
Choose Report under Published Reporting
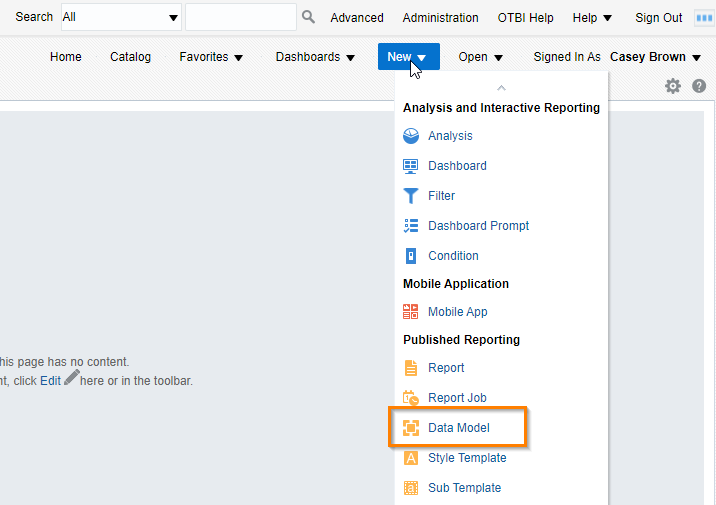(x=446, y=368)
